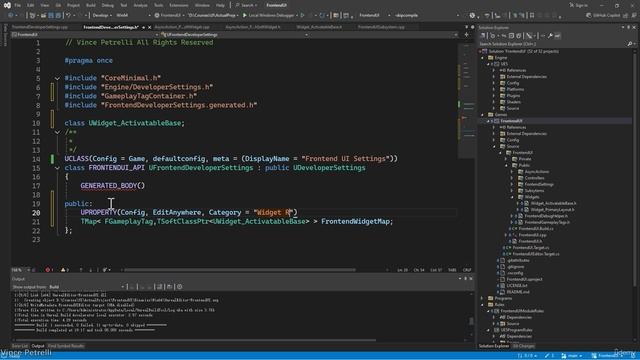Click the Undo toolbar icon
The width and height of the screenshot is (640, 360).
tap(69, 16)
